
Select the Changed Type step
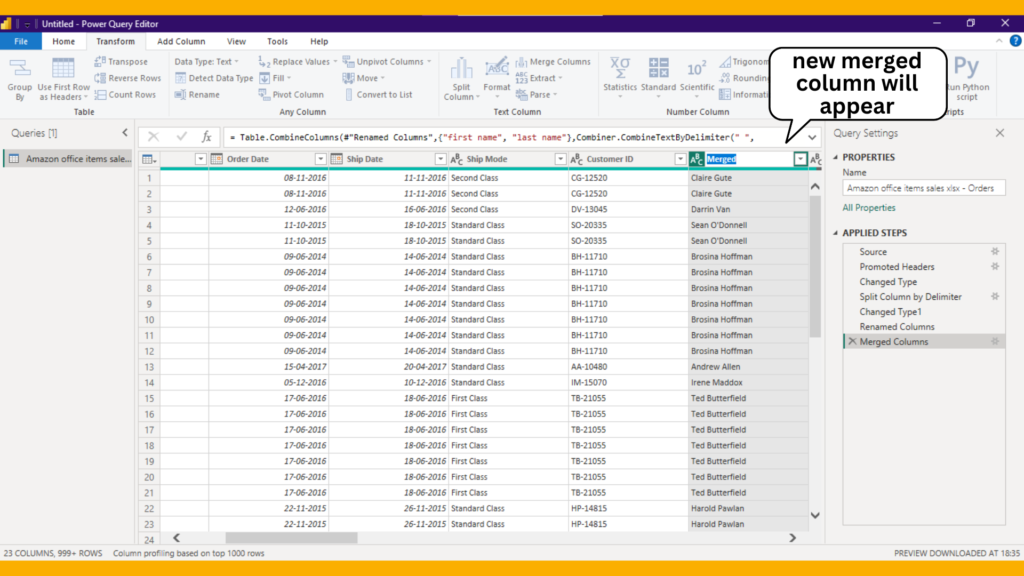[888, 281]
